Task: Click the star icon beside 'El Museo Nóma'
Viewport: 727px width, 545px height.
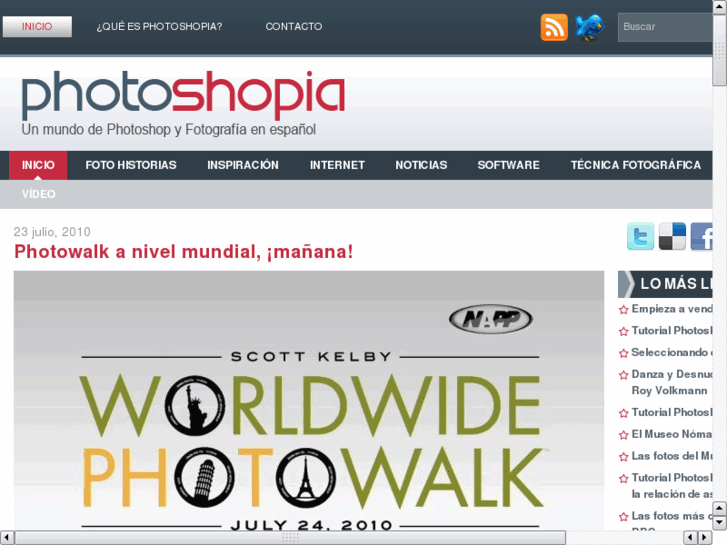Action: (x=624, y=435)
